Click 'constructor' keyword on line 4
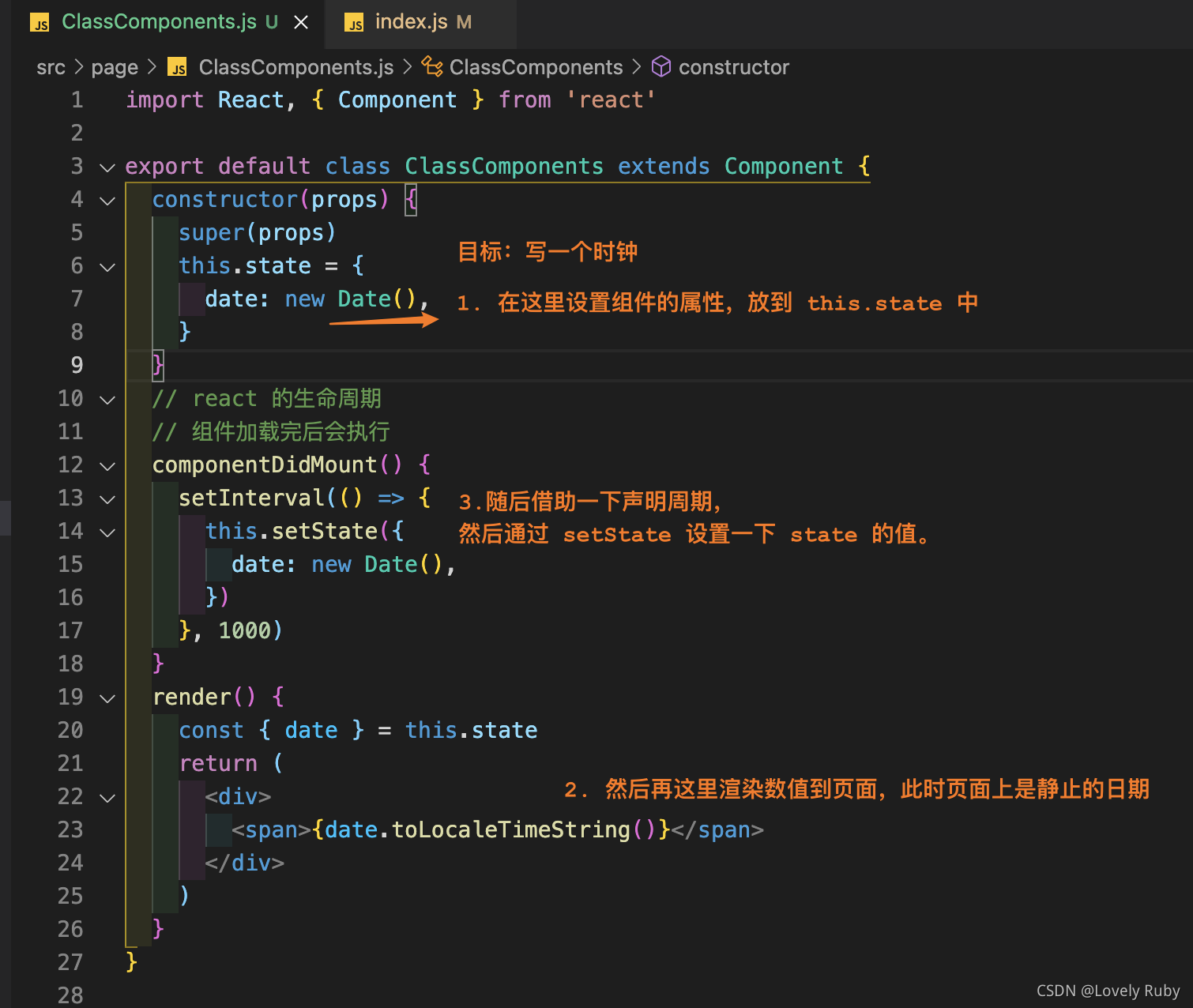1193x1008 pixels. (x=225, y=200)
